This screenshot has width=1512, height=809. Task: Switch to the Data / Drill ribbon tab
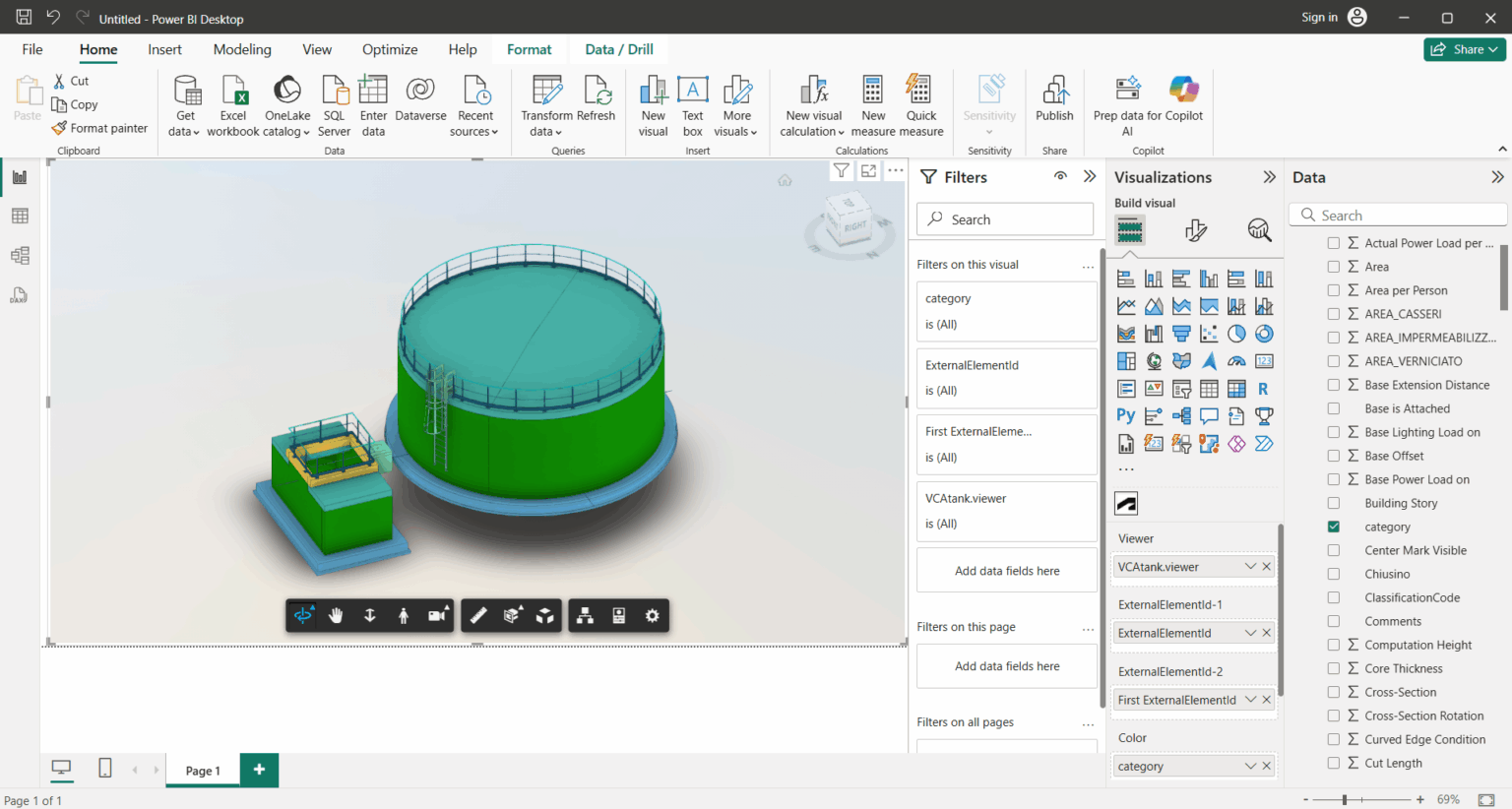pos(618,48)
